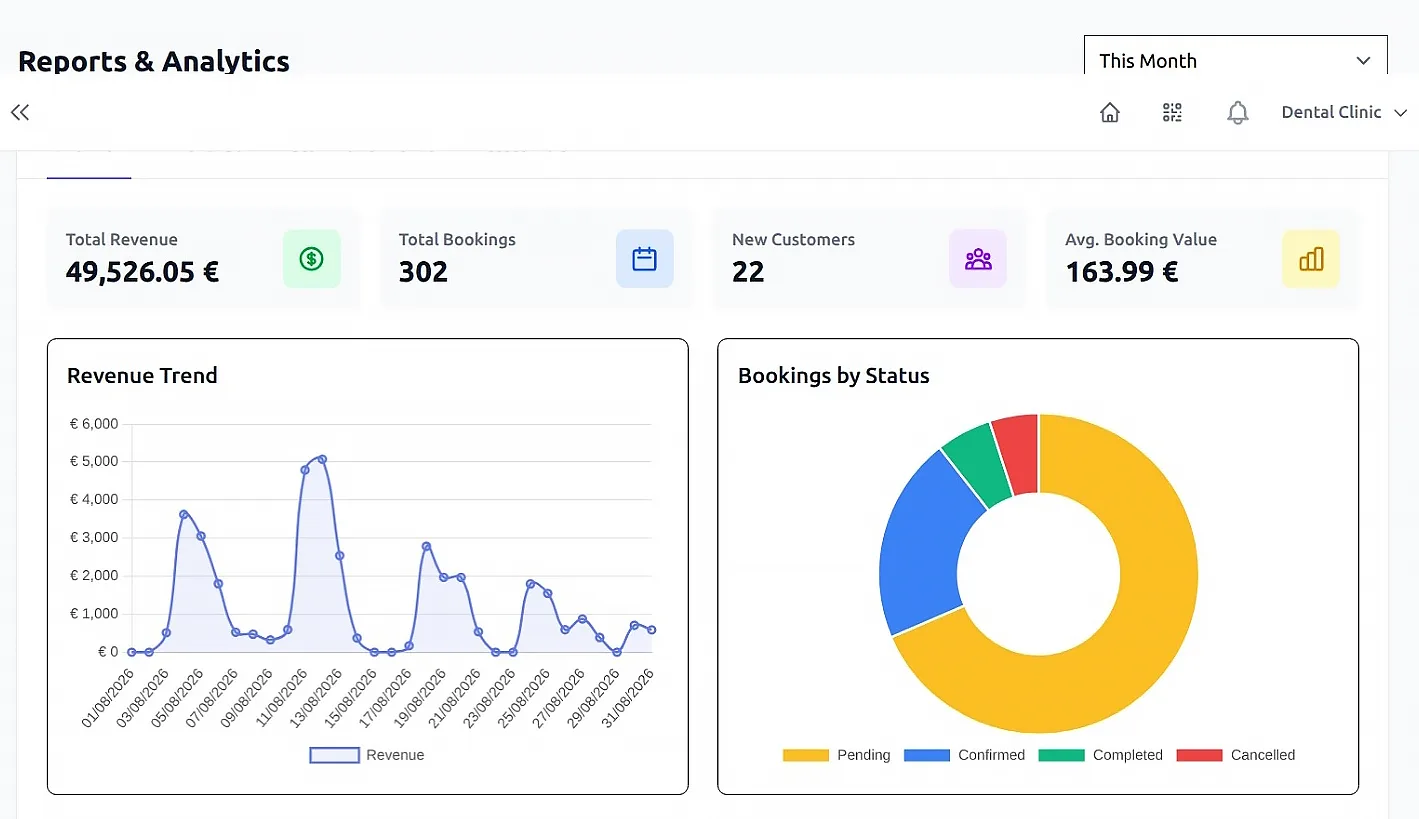Click the € 6,000 axis label
The height and width of the screenshot is (819, 1419).
pyautogui.click(x=94, y=424)
